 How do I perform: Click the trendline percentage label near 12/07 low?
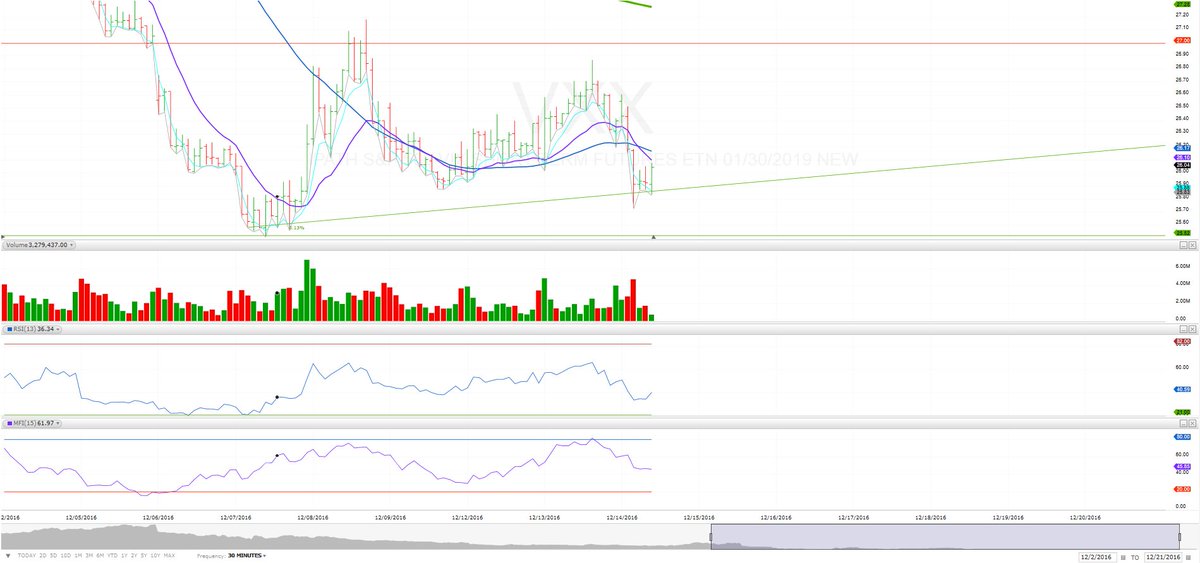(297, 228)
